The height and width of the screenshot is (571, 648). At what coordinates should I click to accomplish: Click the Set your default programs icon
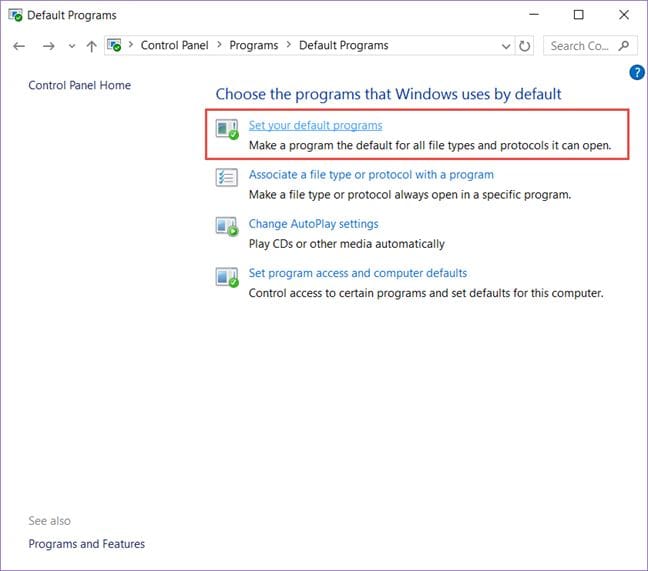tap(227, 129)
